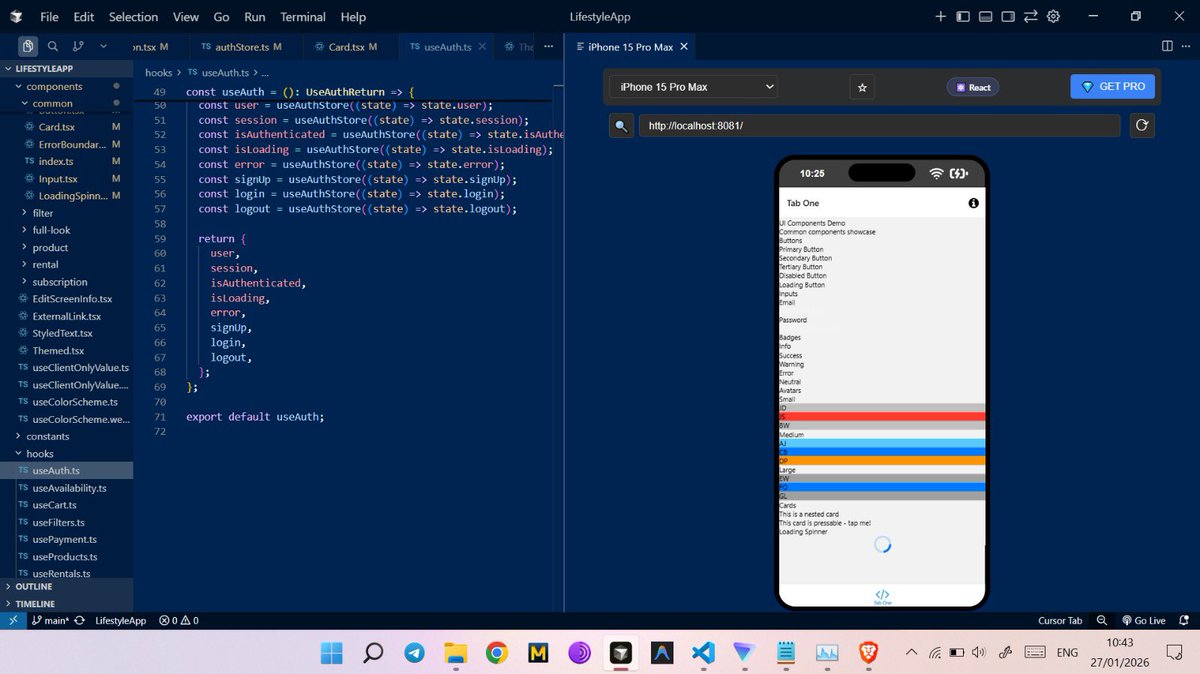
Task: Open the Explorer view in the sidebar
Action: pyautogui.click(x=27, y=45)
